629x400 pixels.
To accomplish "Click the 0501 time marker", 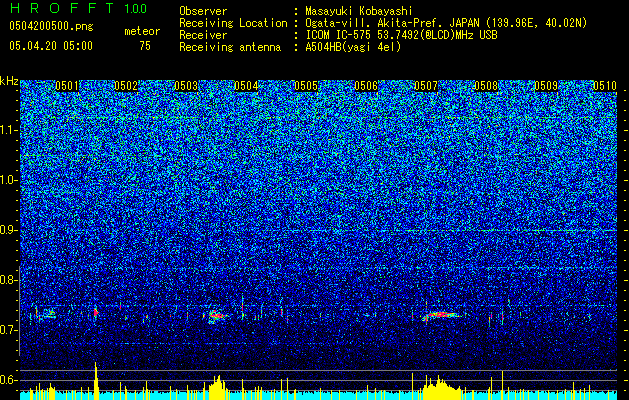I will tap(67, 86).
